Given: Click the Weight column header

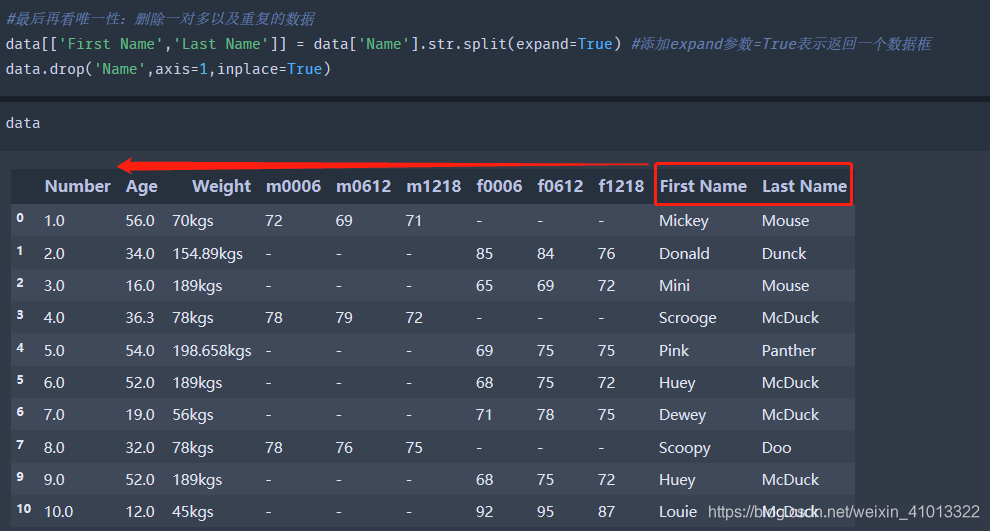Looking at the screenshot, I should coord(221,187).
